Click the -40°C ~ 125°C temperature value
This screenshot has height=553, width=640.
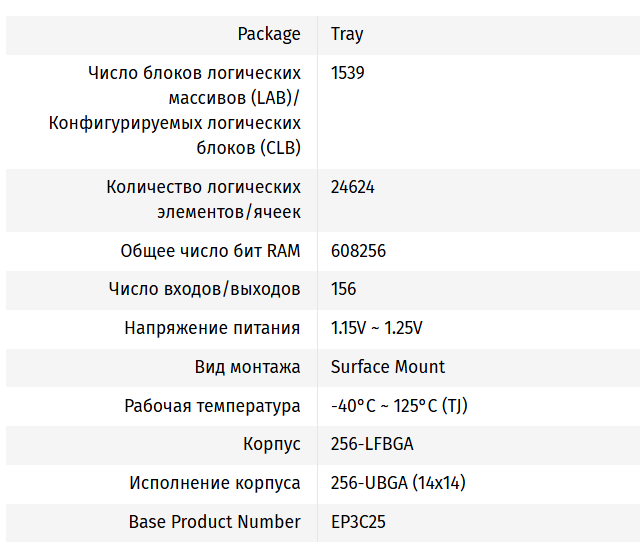point(399,406)
